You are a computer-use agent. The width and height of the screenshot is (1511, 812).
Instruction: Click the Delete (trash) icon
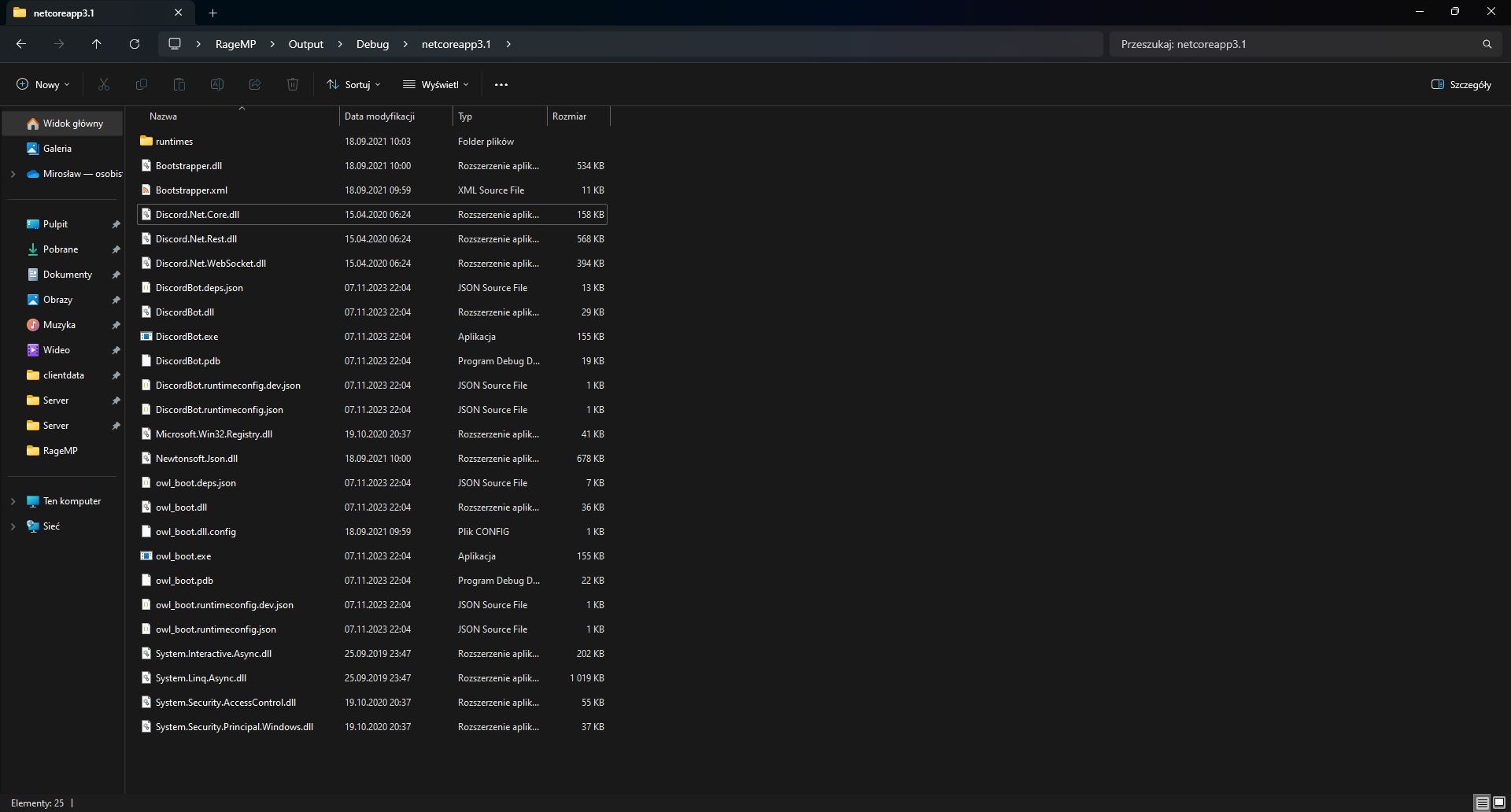point(292,84)
